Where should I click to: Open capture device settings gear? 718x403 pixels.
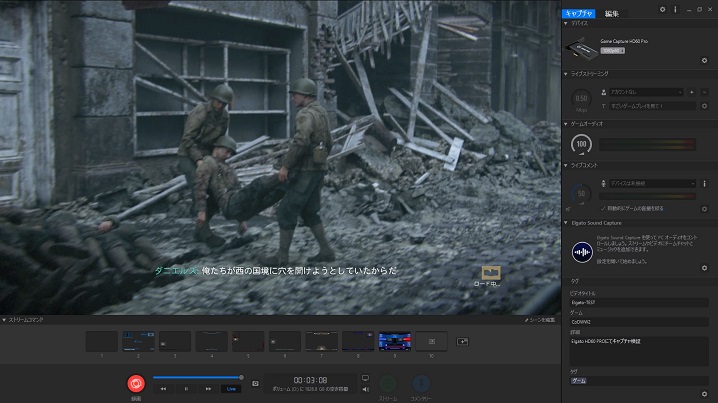(704, 60)
